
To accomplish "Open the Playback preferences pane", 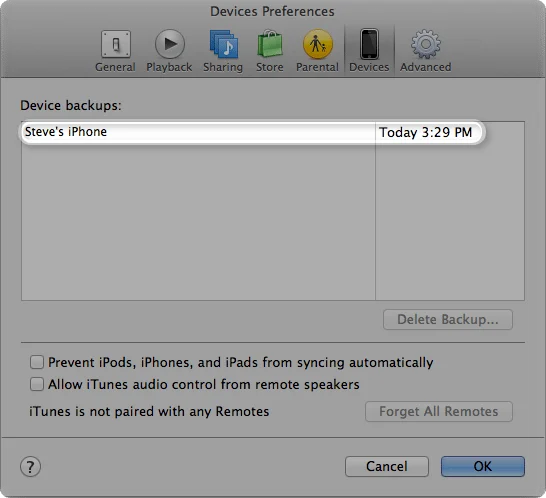I will (169, 51).
